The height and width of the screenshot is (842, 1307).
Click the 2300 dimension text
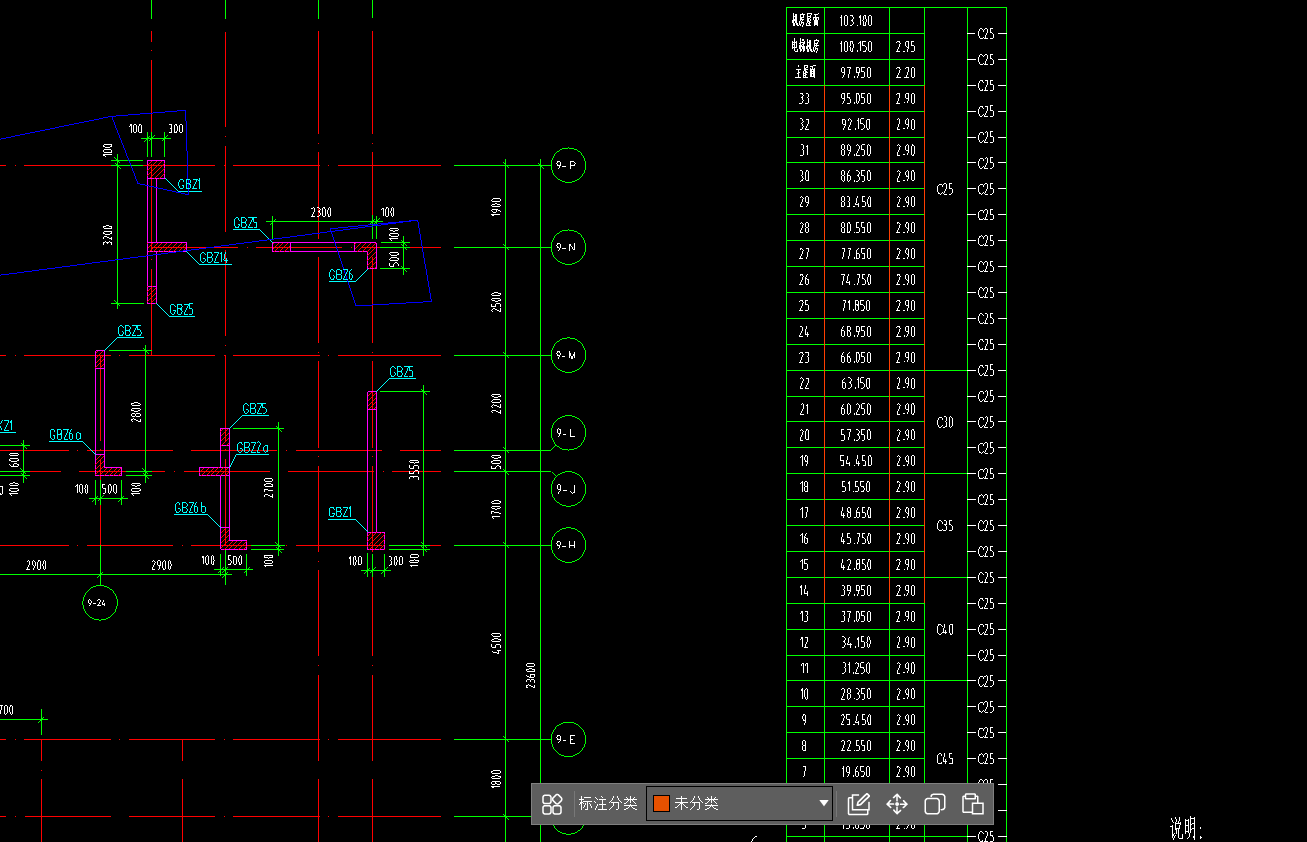click(321, 213)
